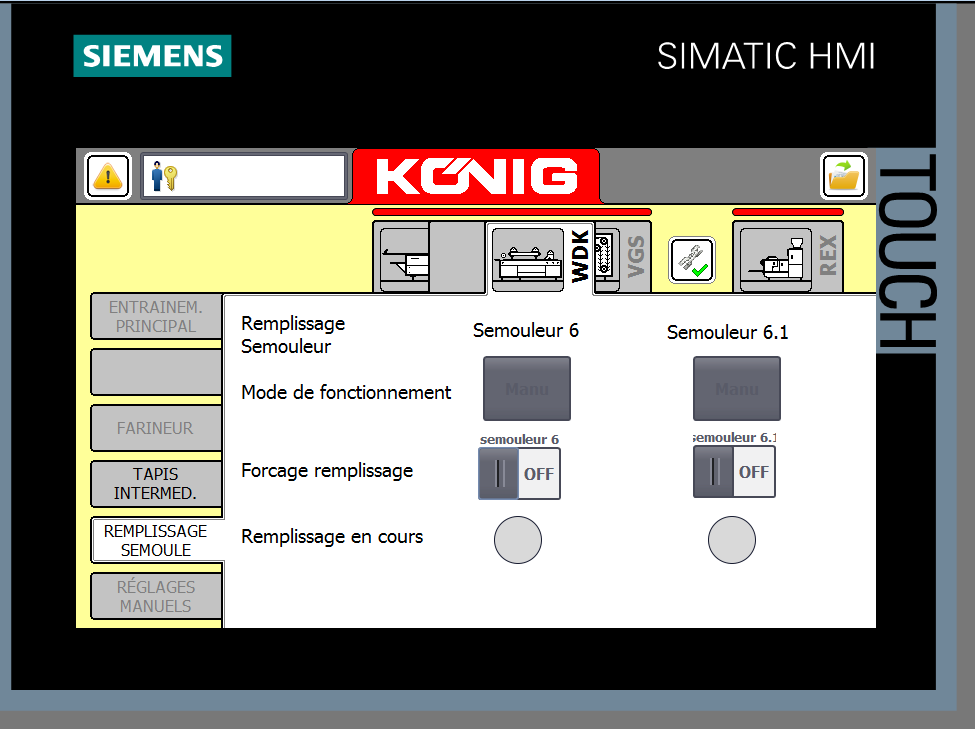Viewport: 975px width, 729px height.
Task: Open the alarm warning triangle icon
Action: pyautogui.click(x=108, y=176)
